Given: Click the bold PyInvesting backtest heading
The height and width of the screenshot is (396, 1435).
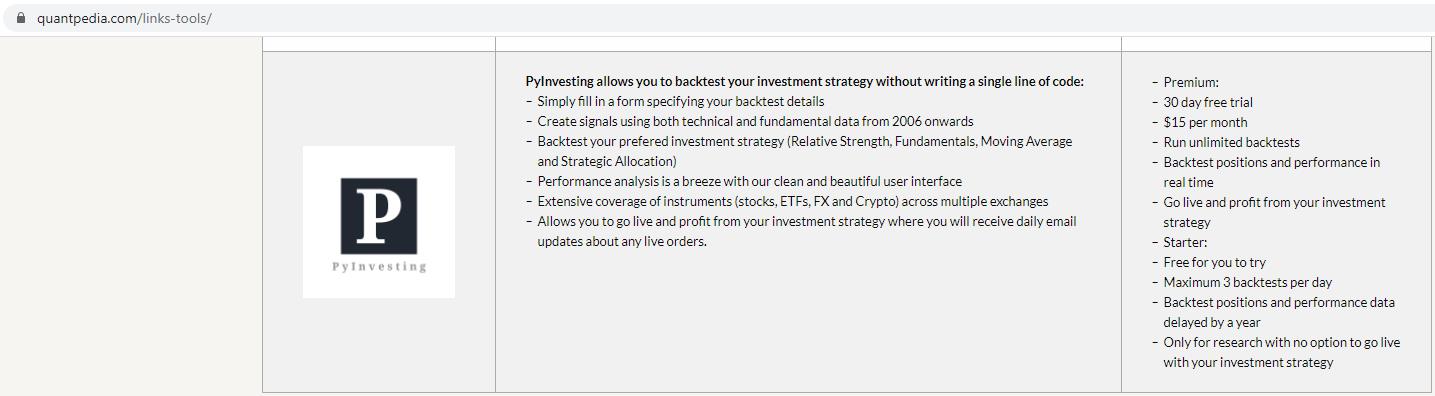Looking at the screenshot, I should 804,82.
